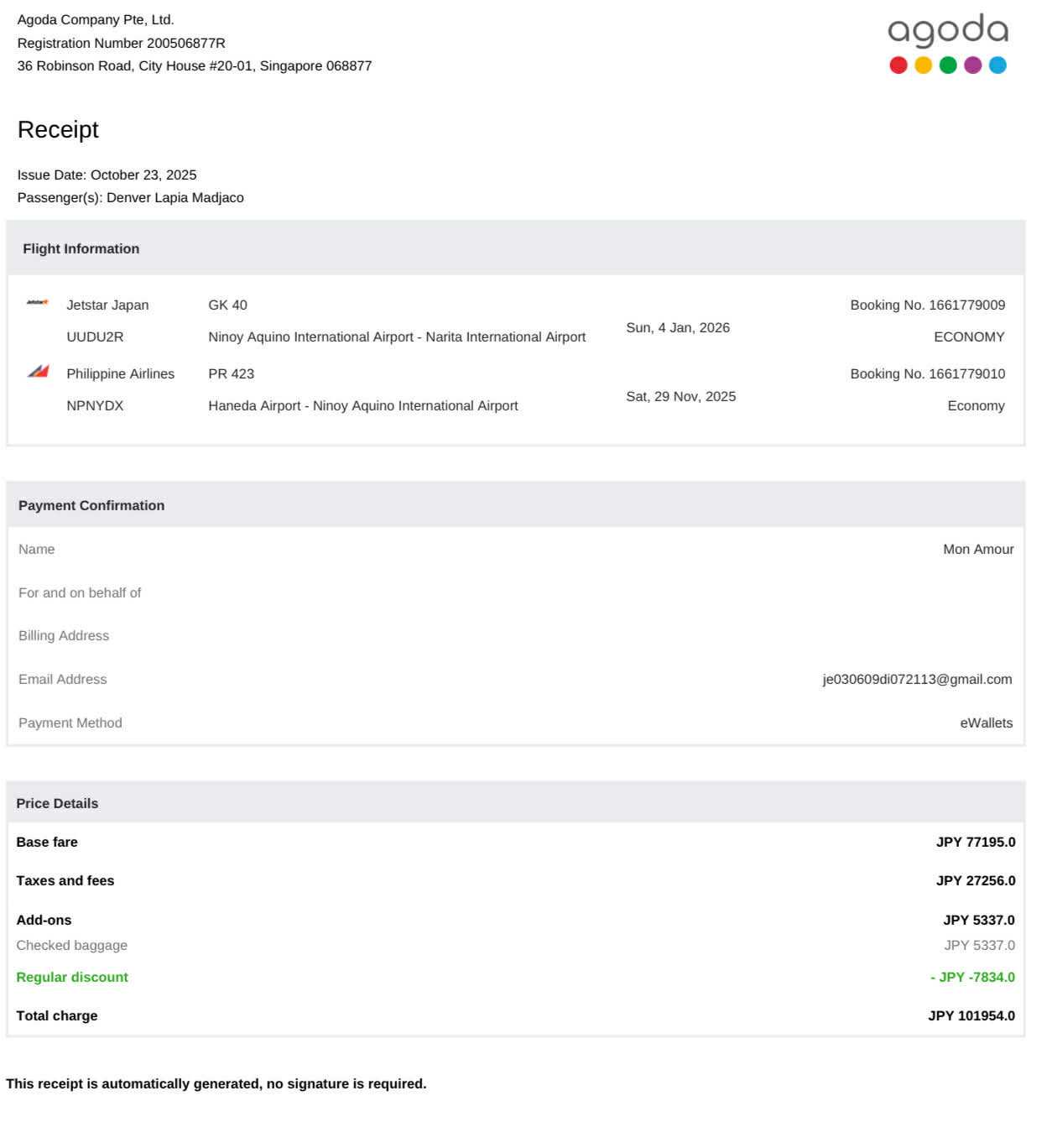
Task: Click the Jetstar Japan airline logo
Action: click(x=37, y=303)
